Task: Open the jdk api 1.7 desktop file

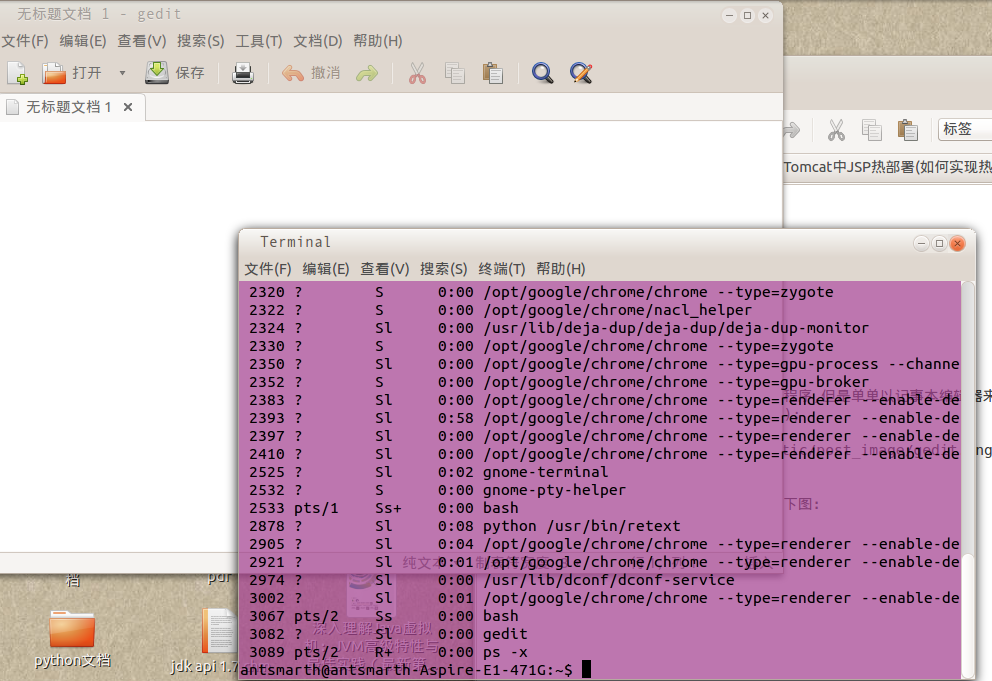Action: click(x=218, y=640)
